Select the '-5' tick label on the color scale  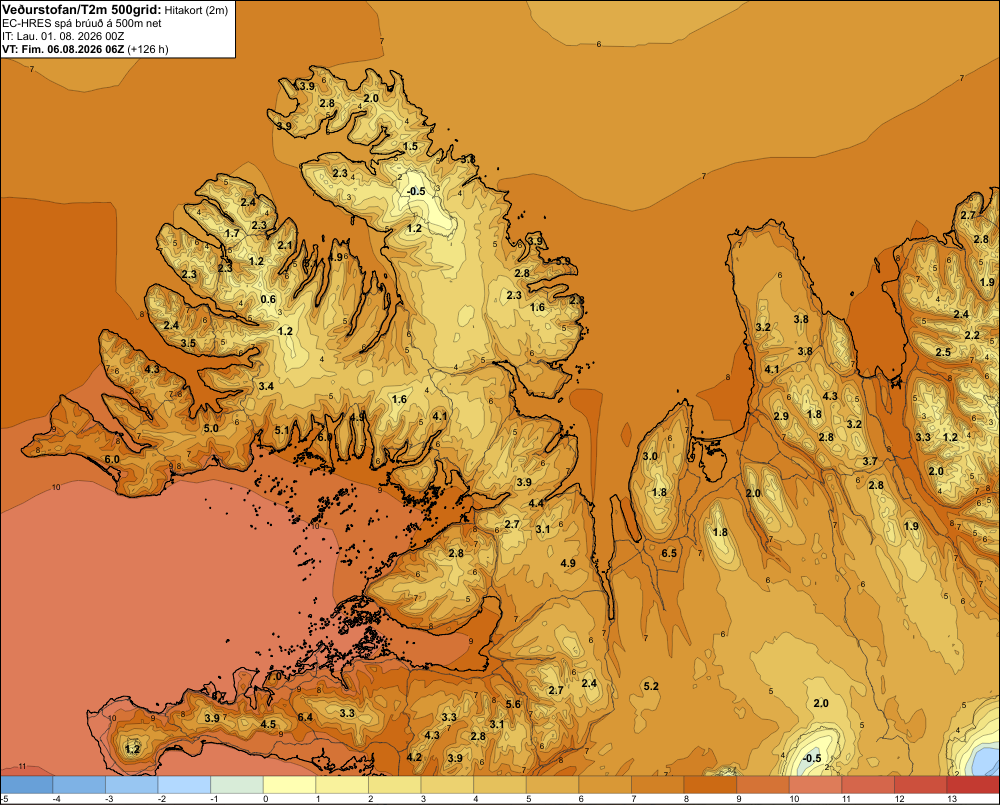pyautogui.click(x=4, y=799)
